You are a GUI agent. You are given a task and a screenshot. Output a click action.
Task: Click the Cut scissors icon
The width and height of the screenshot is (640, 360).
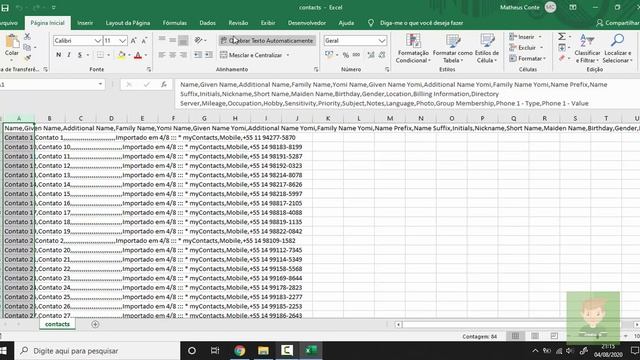(x=27, y=37)
